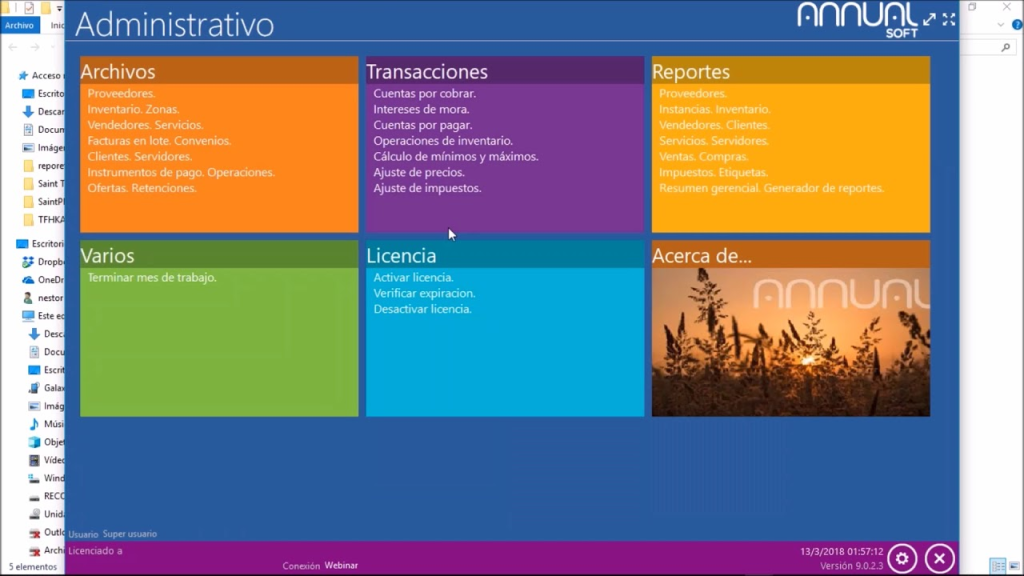The width and height of the screenshot is (1024, 576).
Task: Click Cuentas por cobrar link
Action: click(x=424, y=94)
